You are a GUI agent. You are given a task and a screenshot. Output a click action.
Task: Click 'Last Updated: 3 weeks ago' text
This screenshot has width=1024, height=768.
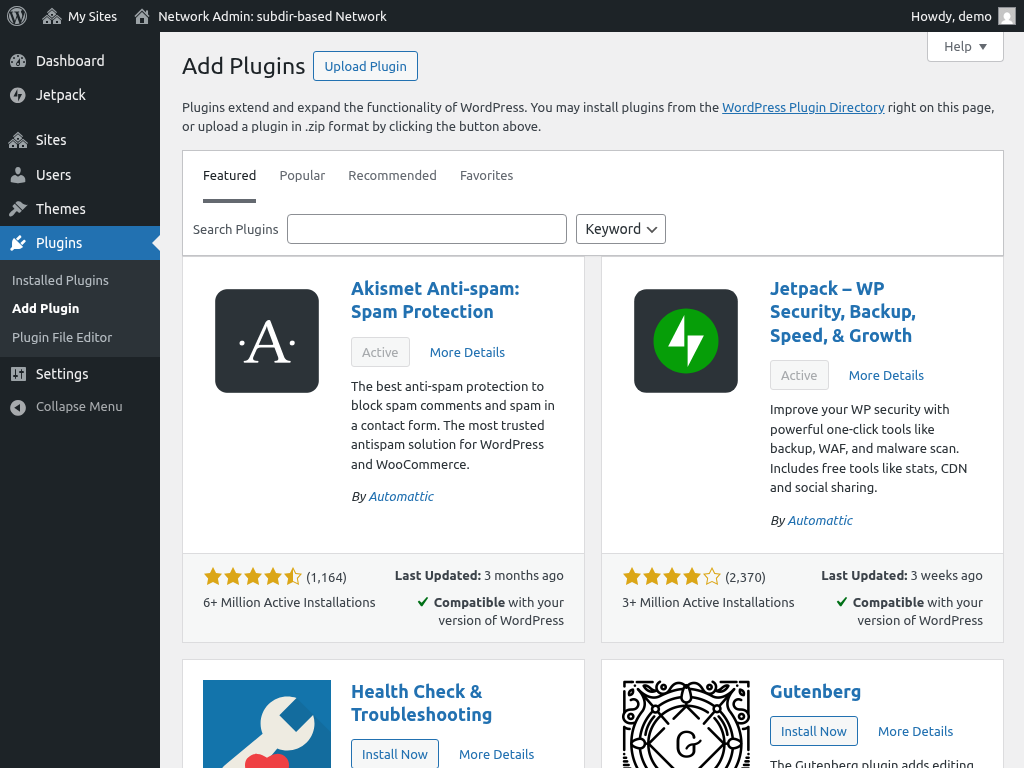[901, 575]
